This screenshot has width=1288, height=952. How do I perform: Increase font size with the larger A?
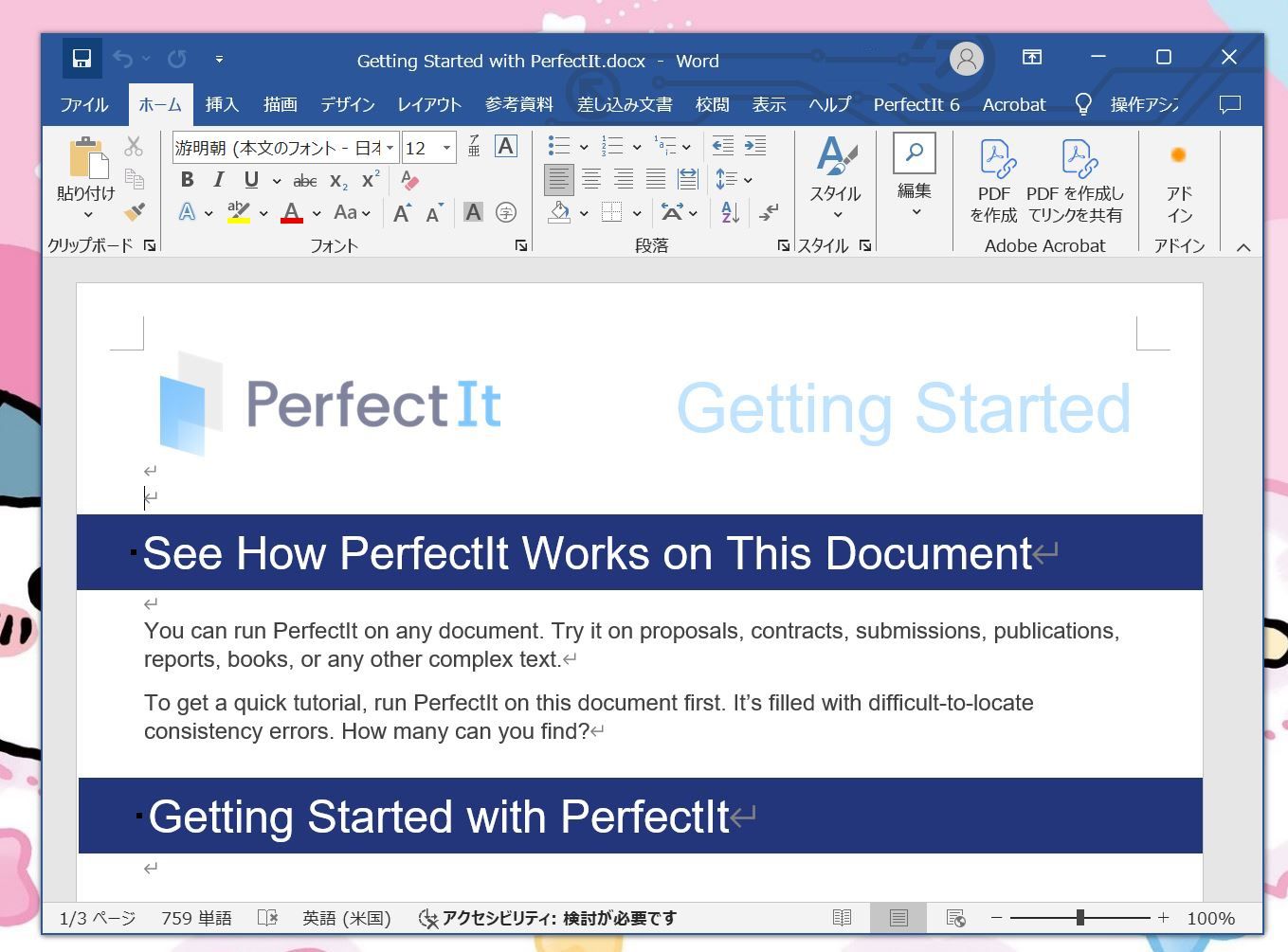click(x=402, y=213)
